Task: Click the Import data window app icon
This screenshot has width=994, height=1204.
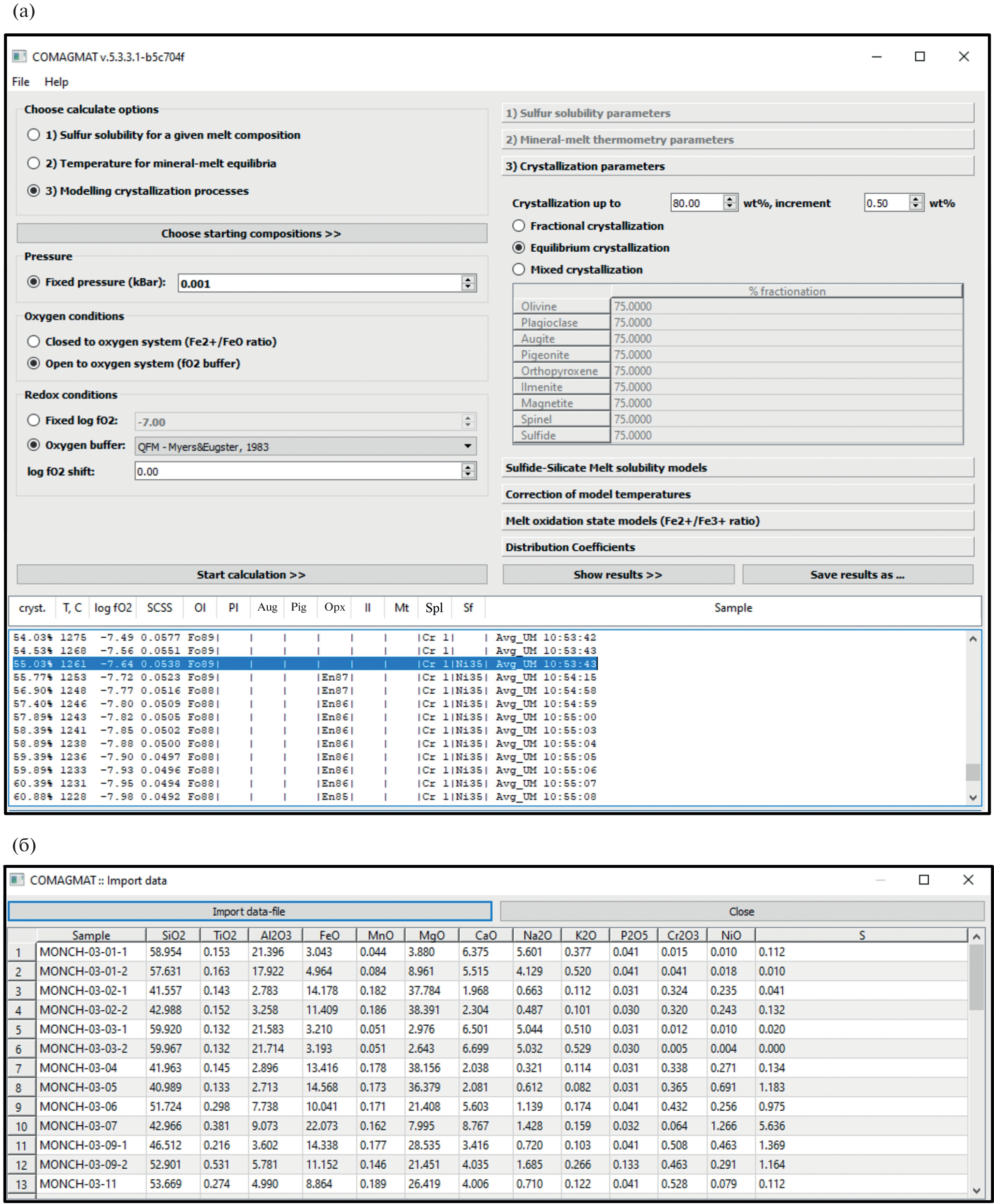Action: click(x=17, y=879)
